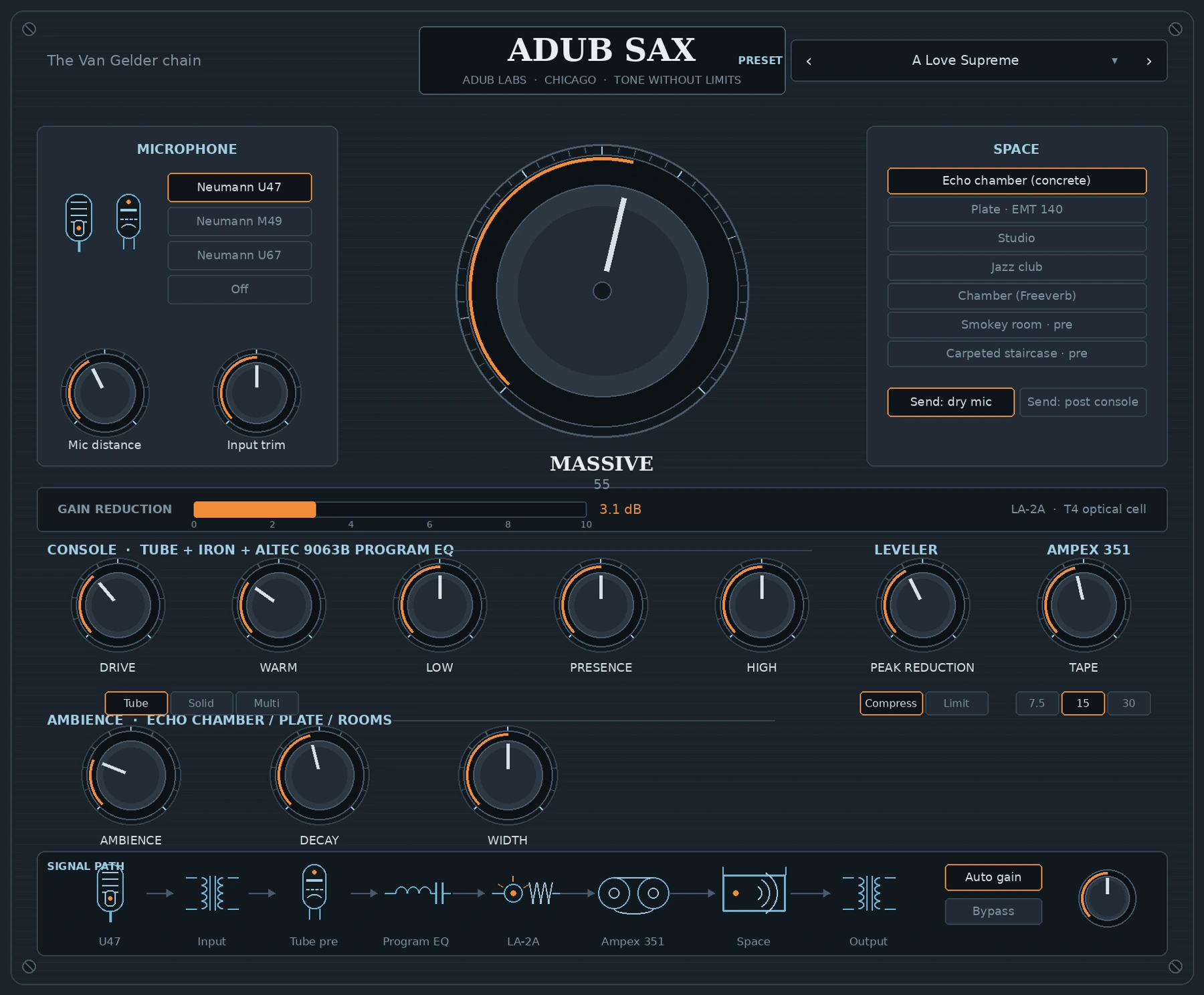The image size is (1204, 995).
Task: Select the Neumann U47 microphone
Action: pyautogui.click(x=239, y=187)
